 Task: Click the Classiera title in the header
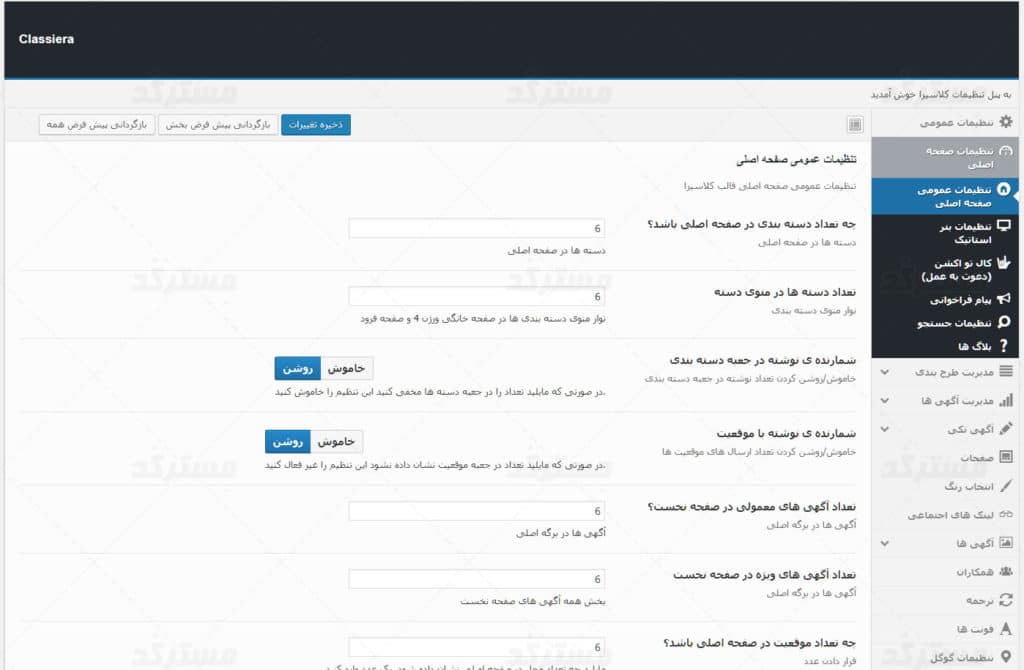click(x=46, y=39)
